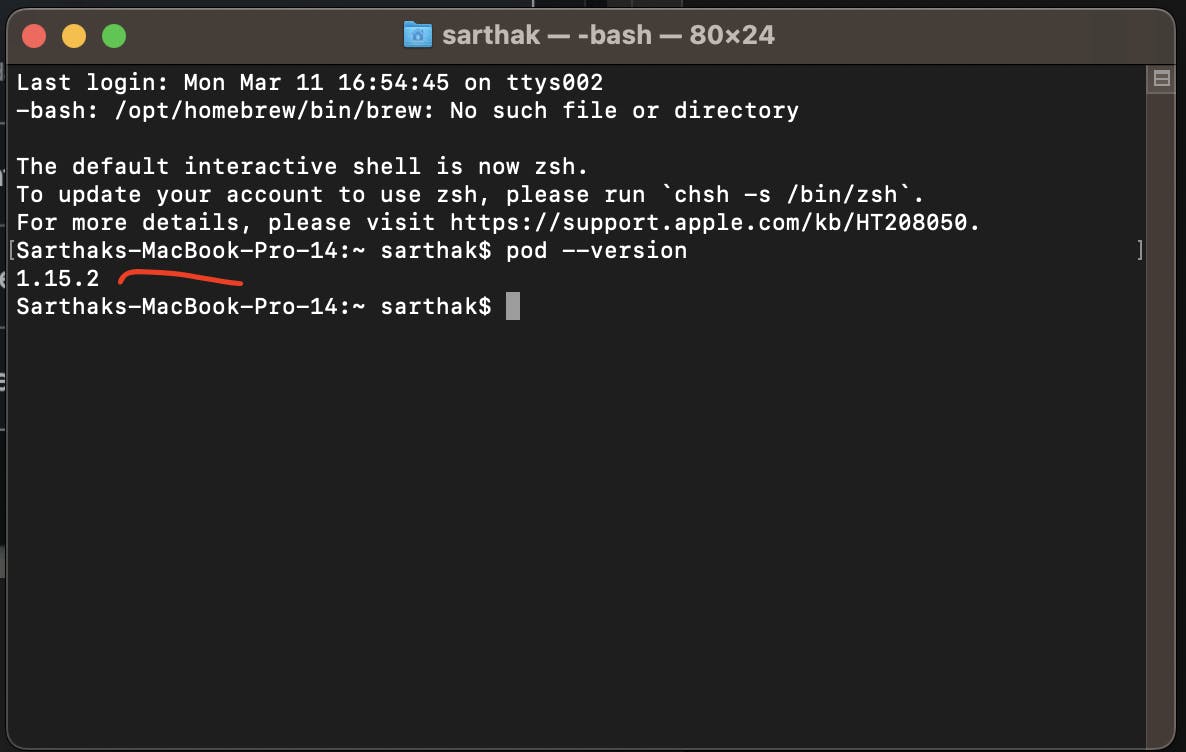Click the 'chsh -s /bin/zsh' command text
The width and height of the screenshot is (1186, 752).
click(x=786, y=194)
